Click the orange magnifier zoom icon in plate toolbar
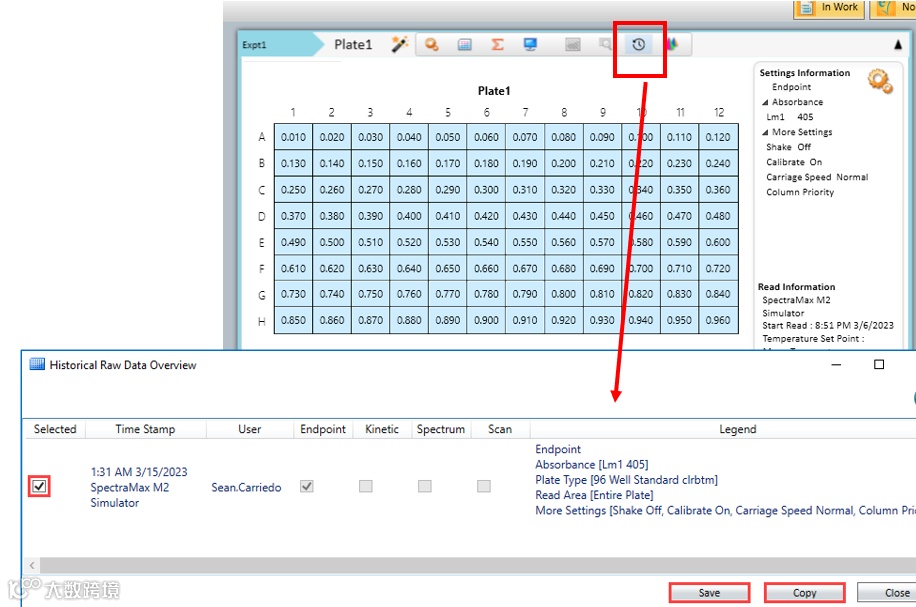The image size is (916, 607). [x=432, y=44]
